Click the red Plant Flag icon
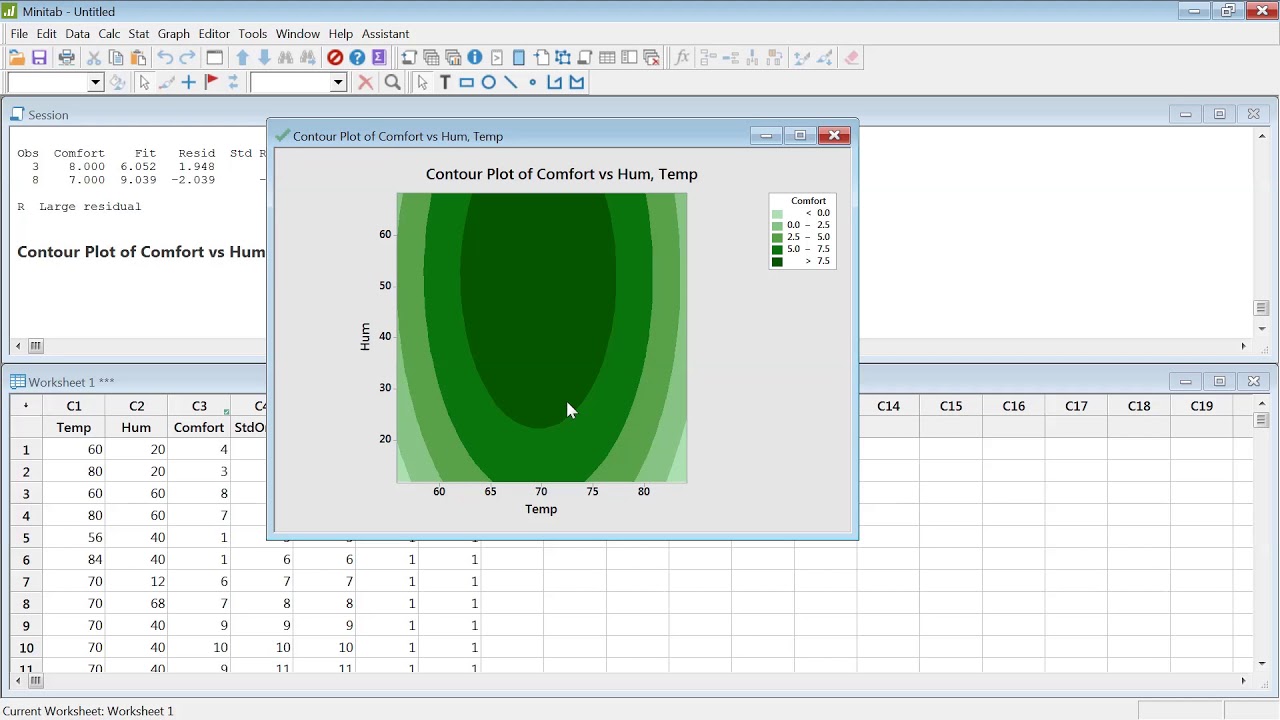This screenshot has width=1280, height=720. (x=211, y=83)
